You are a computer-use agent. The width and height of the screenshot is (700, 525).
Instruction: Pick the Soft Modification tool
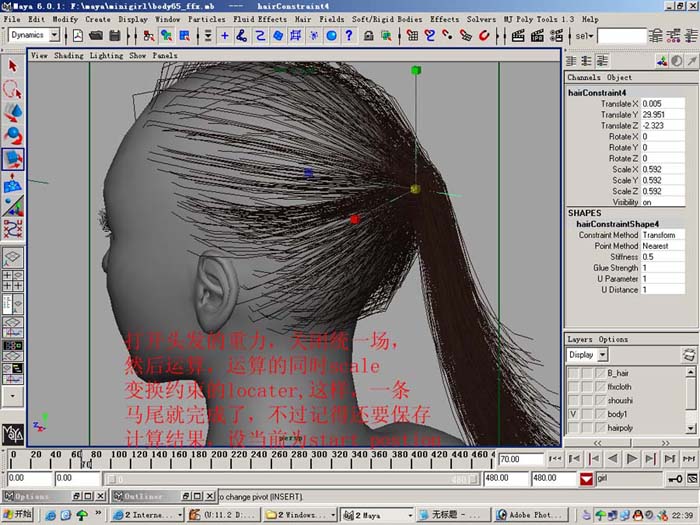(x=12, y=183)
